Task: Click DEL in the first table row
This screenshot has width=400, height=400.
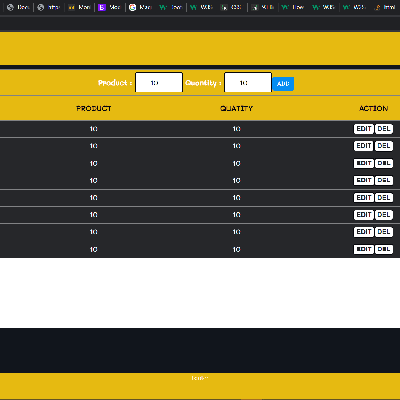Action: coord(384,129)
